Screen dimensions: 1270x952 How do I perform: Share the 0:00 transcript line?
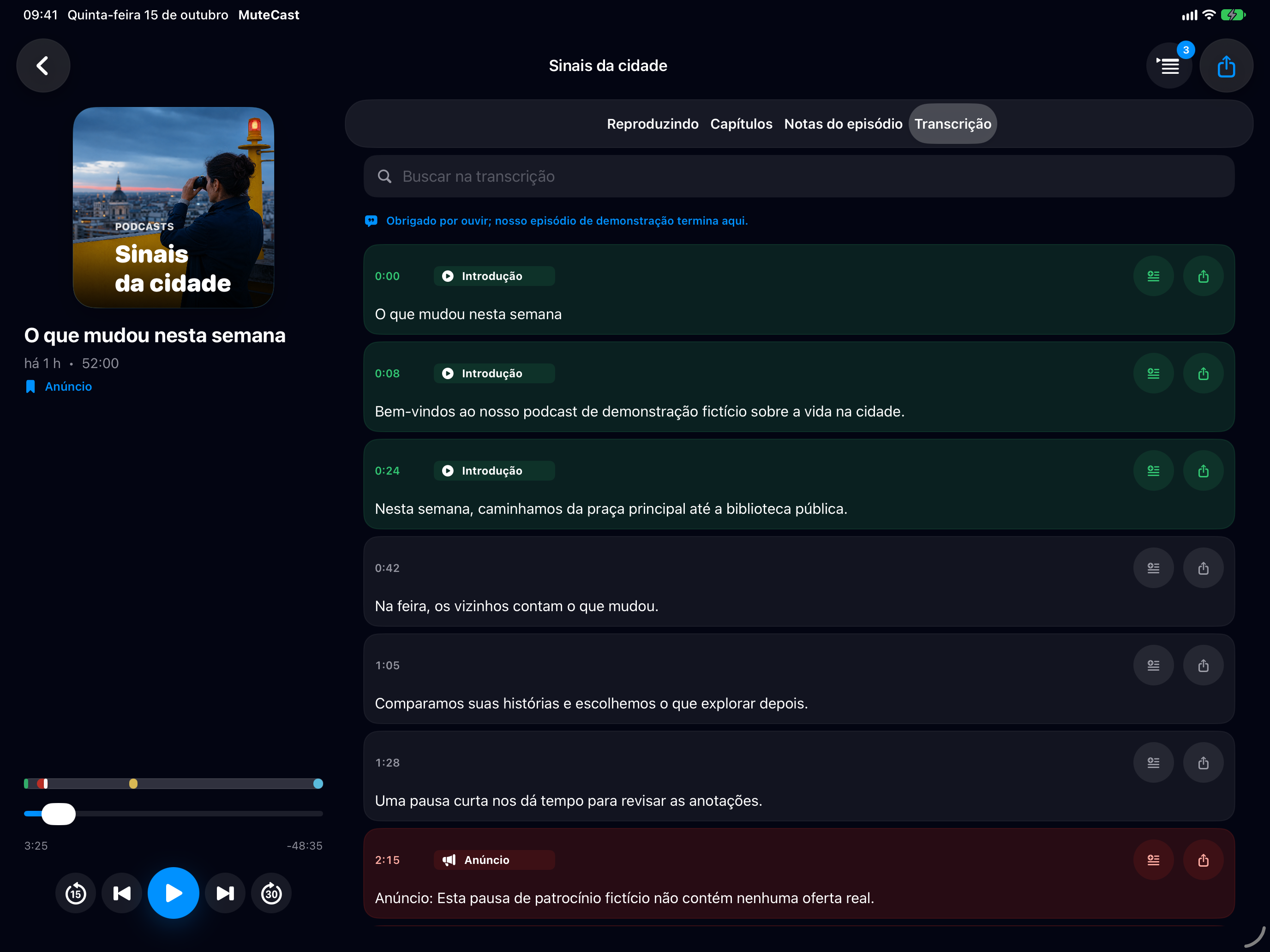[x=1203, y=276]
